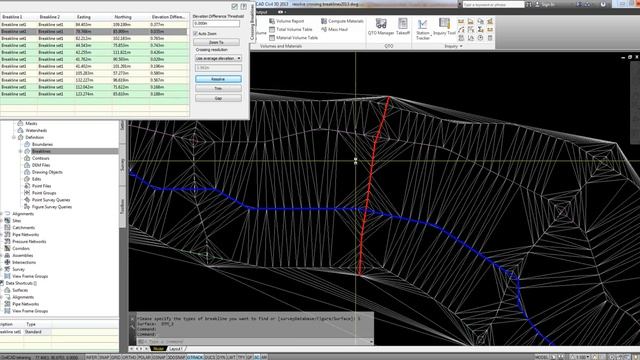The image size is (640, 360).
Task: Click the Corridors tree icon
Action: pyautogui.click(x=7, y=248)
